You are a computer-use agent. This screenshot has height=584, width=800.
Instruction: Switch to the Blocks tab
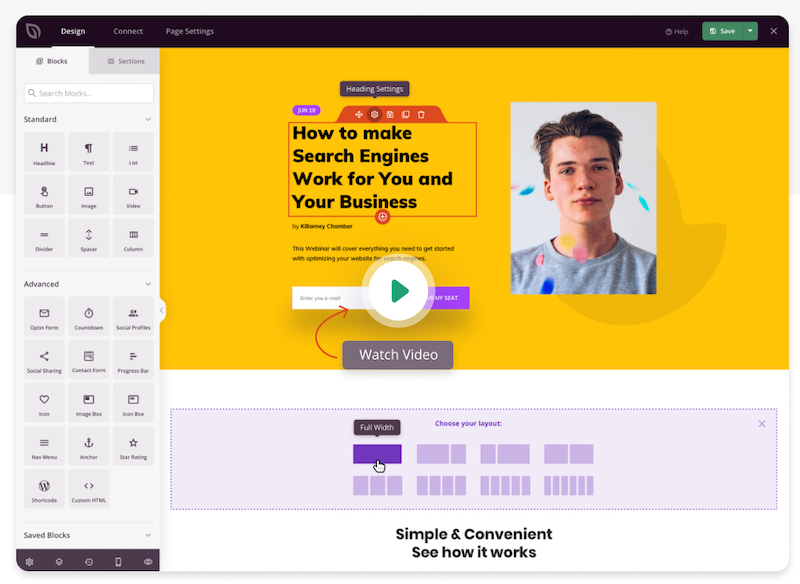click(53, 61)
